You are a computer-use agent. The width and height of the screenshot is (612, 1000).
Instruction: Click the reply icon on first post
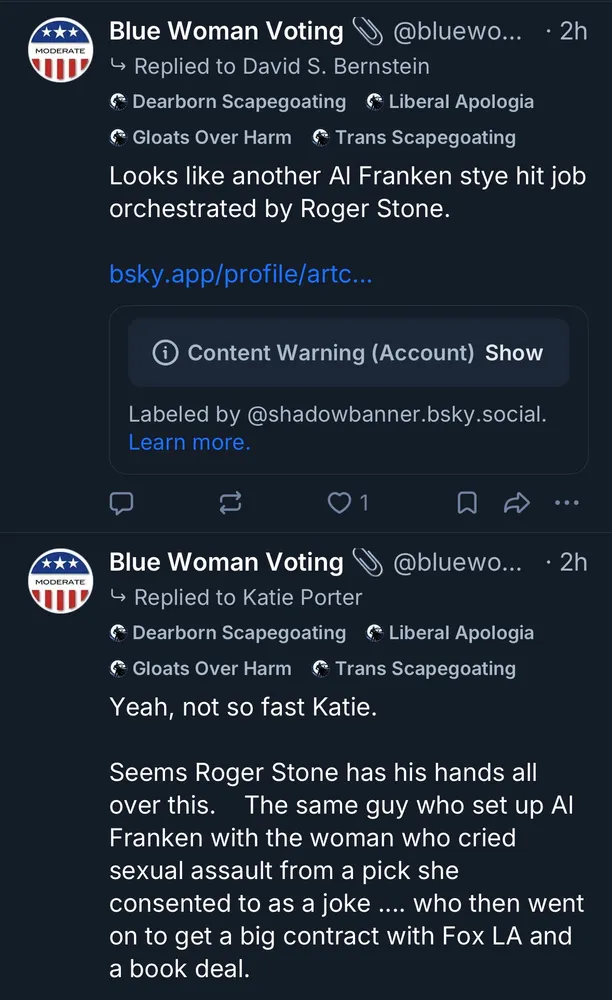point(121,503)
